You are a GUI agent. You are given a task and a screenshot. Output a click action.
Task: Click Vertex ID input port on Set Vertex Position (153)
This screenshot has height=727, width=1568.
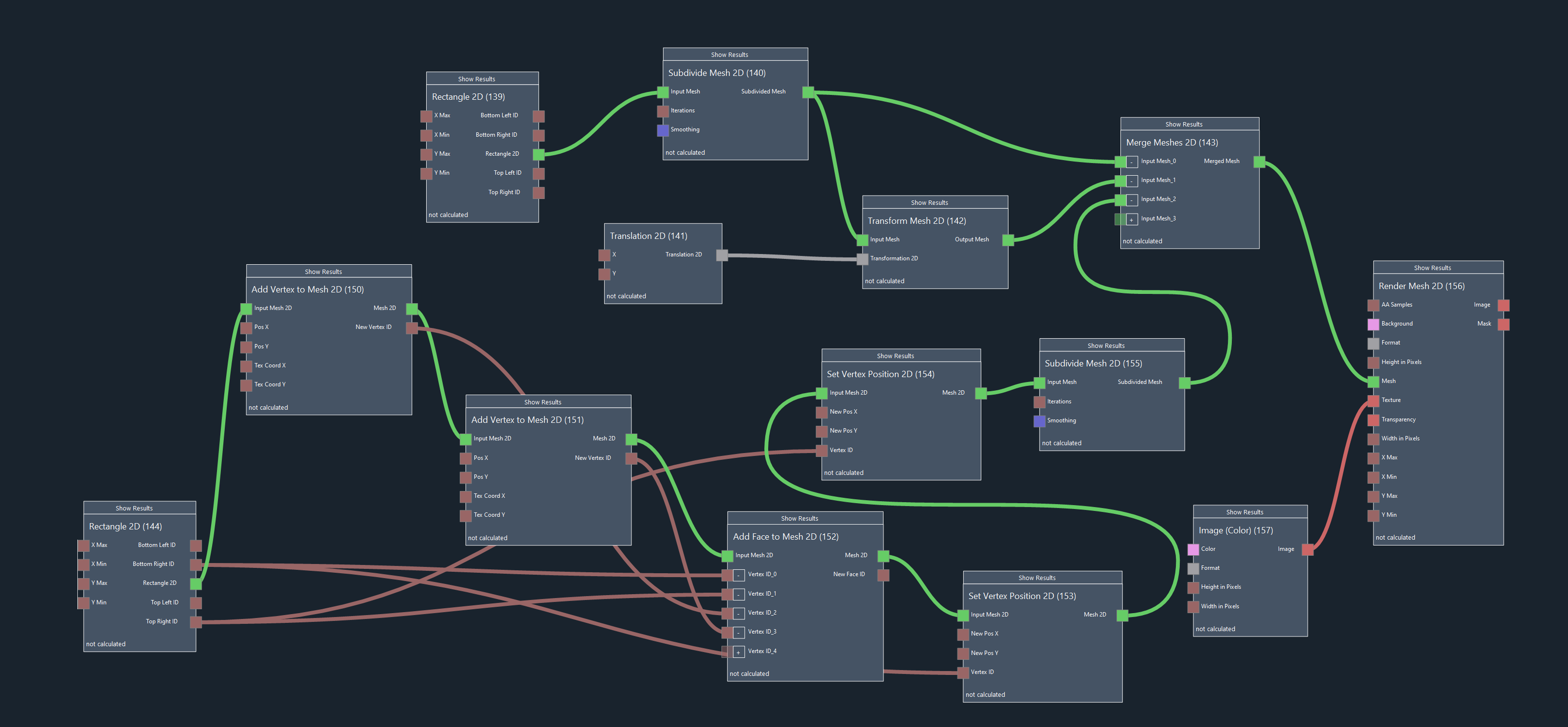[963, 673]
